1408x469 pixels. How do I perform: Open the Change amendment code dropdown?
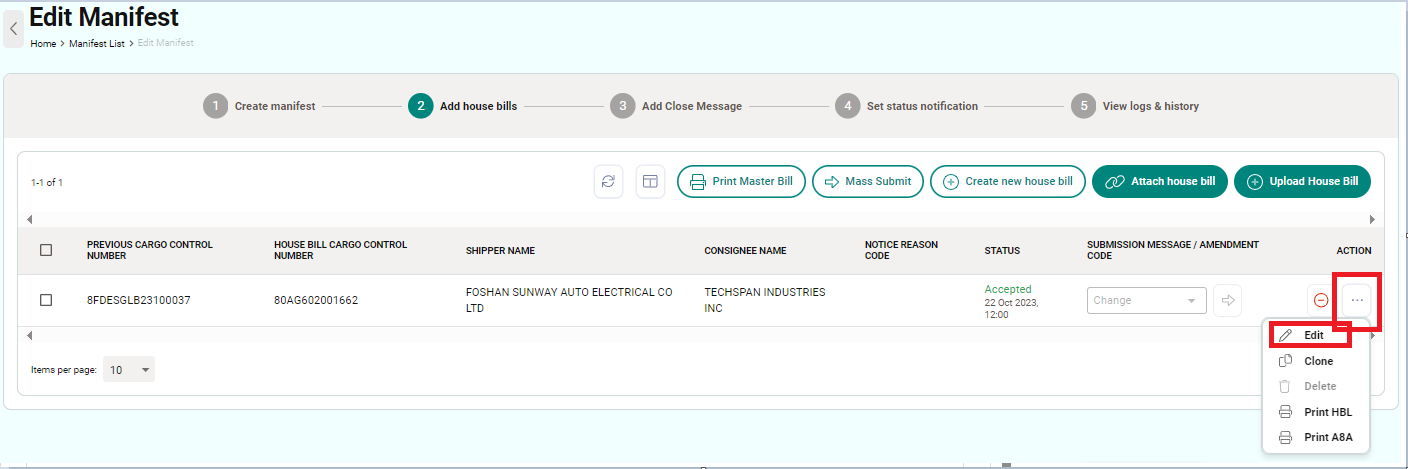(1147, 300)
